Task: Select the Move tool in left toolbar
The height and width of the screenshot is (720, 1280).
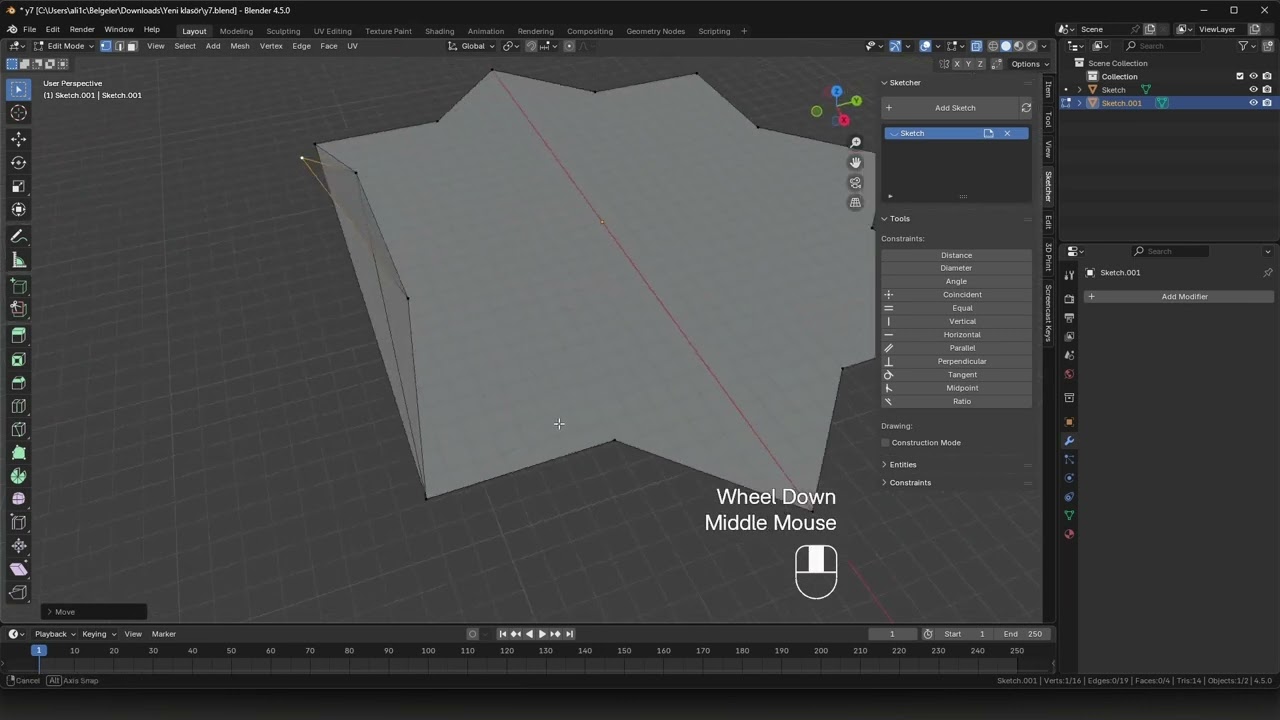Action: pyautogui.click(x=18, y=139)
